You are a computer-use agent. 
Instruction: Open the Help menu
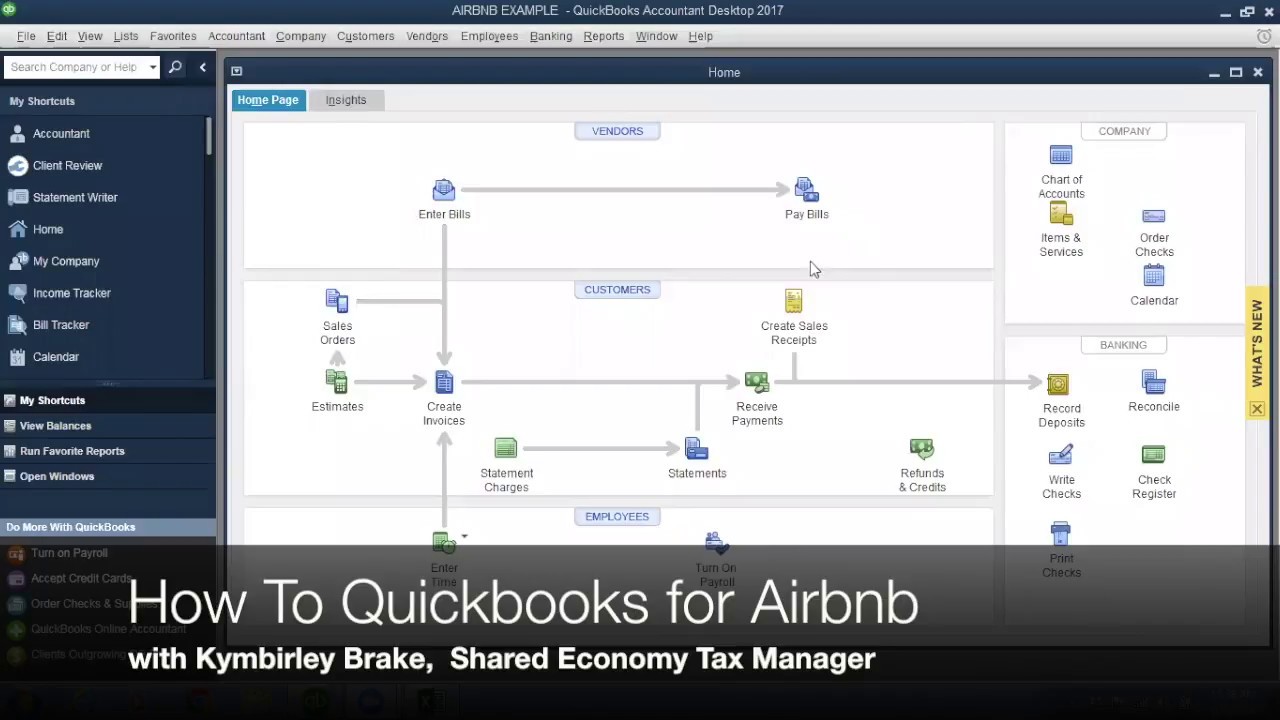(700, 36)
